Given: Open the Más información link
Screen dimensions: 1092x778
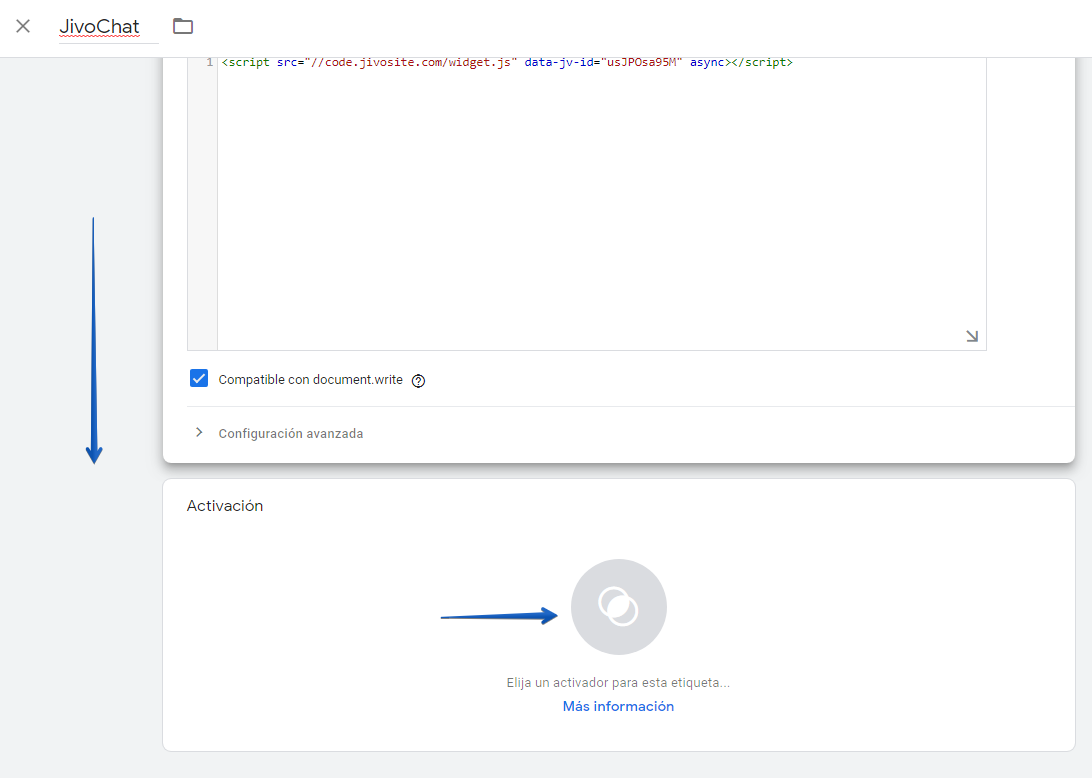Looking at the screenshot, I should pos(618,706).
